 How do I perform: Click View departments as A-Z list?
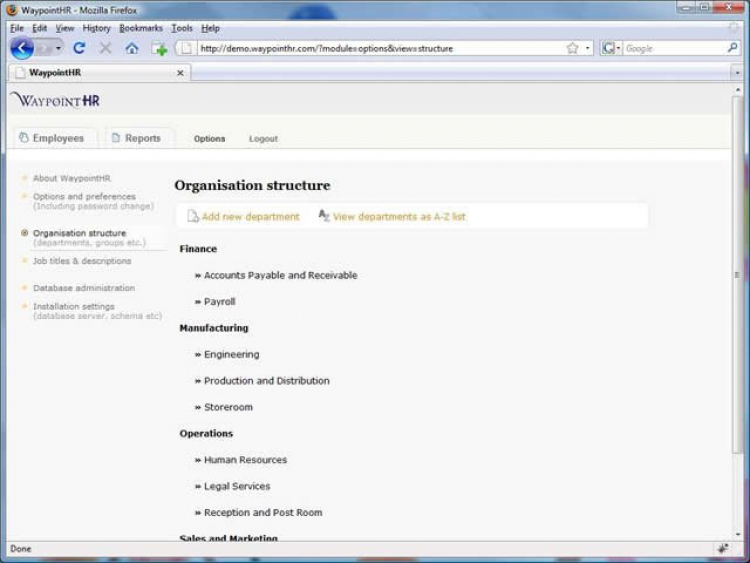[x=399, y=217]
